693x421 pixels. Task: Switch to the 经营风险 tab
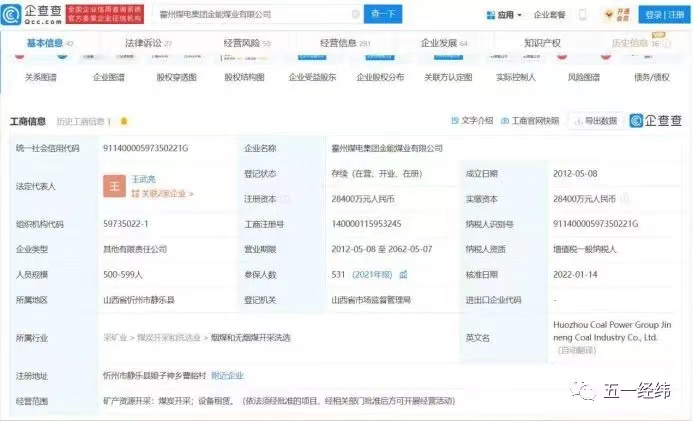245,44
